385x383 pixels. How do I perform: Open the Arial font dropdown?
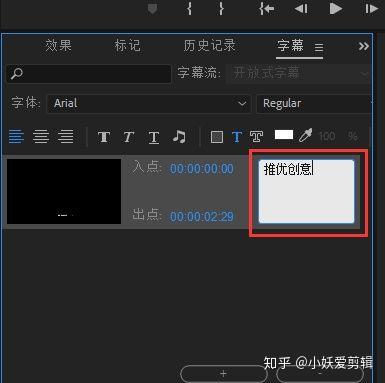(149, 103)
